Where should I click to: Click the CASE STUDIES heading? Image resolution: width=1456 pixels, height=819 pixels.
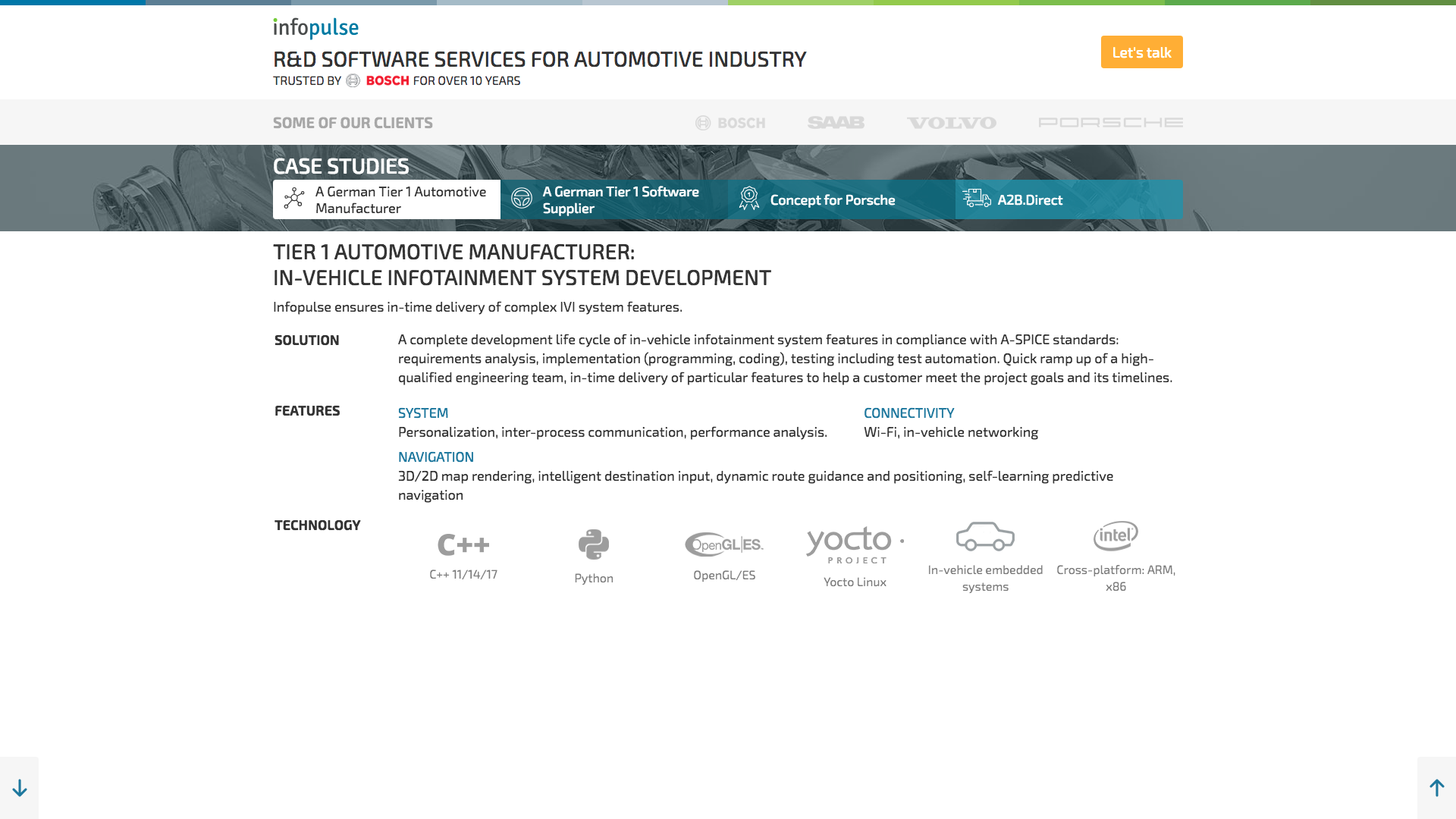[340, 166]
